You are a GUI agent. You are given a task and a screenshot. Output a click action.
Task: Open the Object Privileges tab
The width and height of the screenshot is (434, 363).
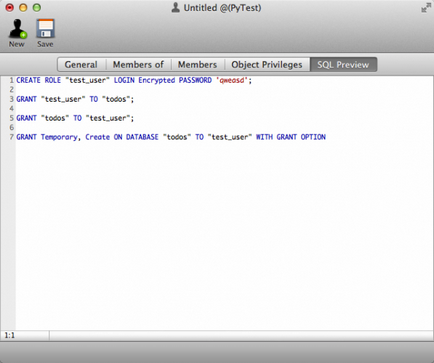pyautogui.click(x=267, y=64)
